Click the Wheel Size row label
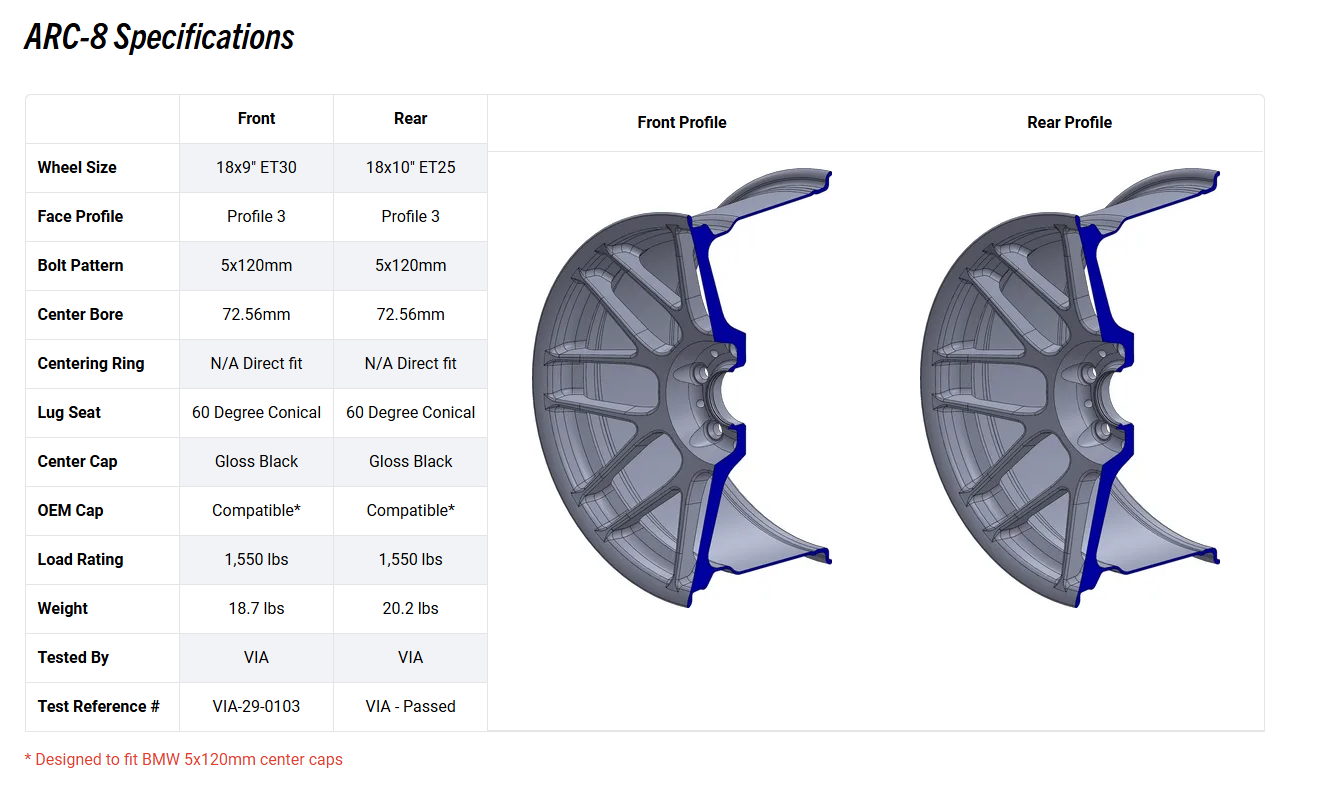The height and width of the screenshot is (790, 1341). (x=77, y=167)
